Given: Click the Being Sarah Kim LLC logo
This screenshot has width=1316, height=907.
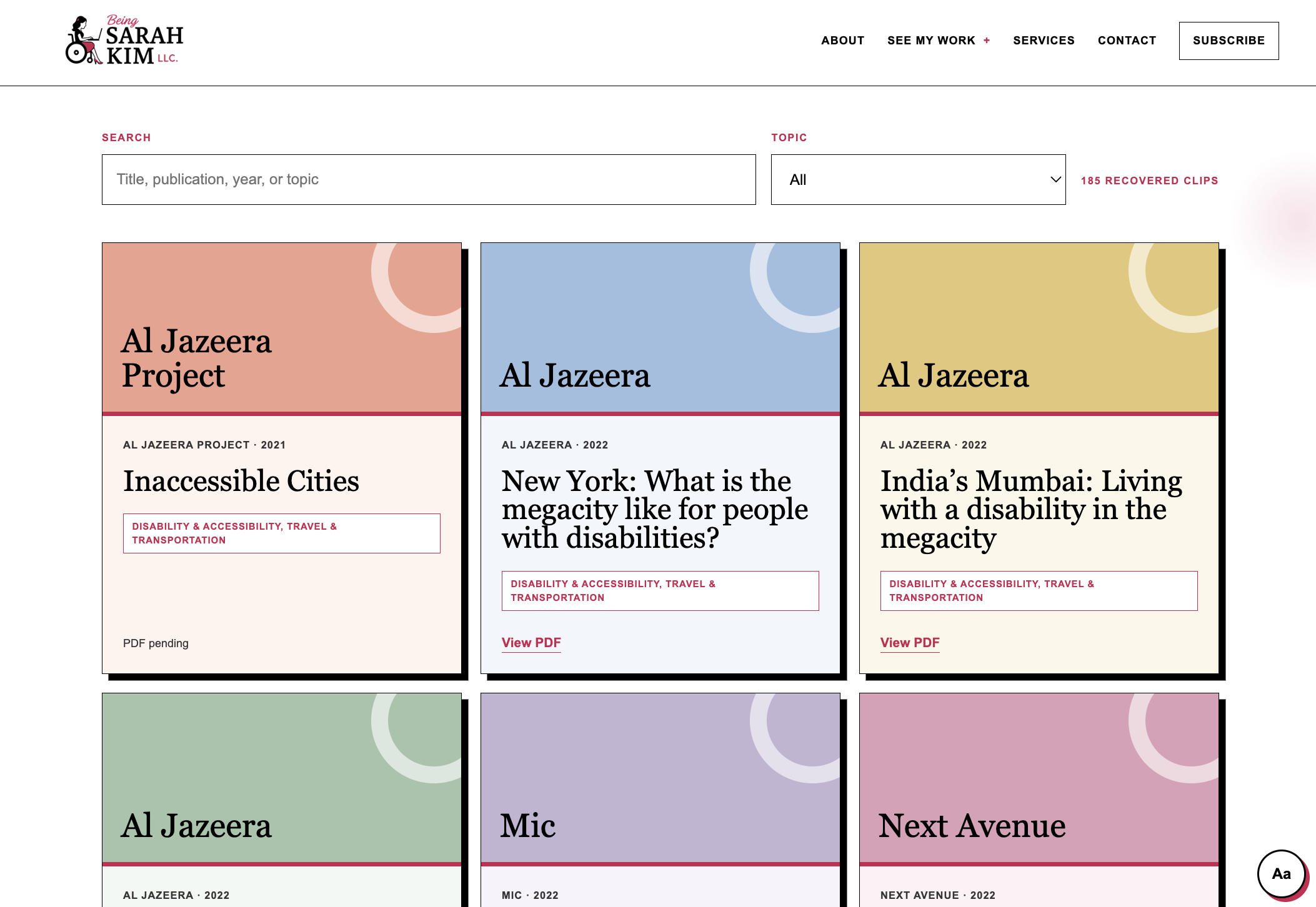Looking at the screenshot, I should coord(124,40).
